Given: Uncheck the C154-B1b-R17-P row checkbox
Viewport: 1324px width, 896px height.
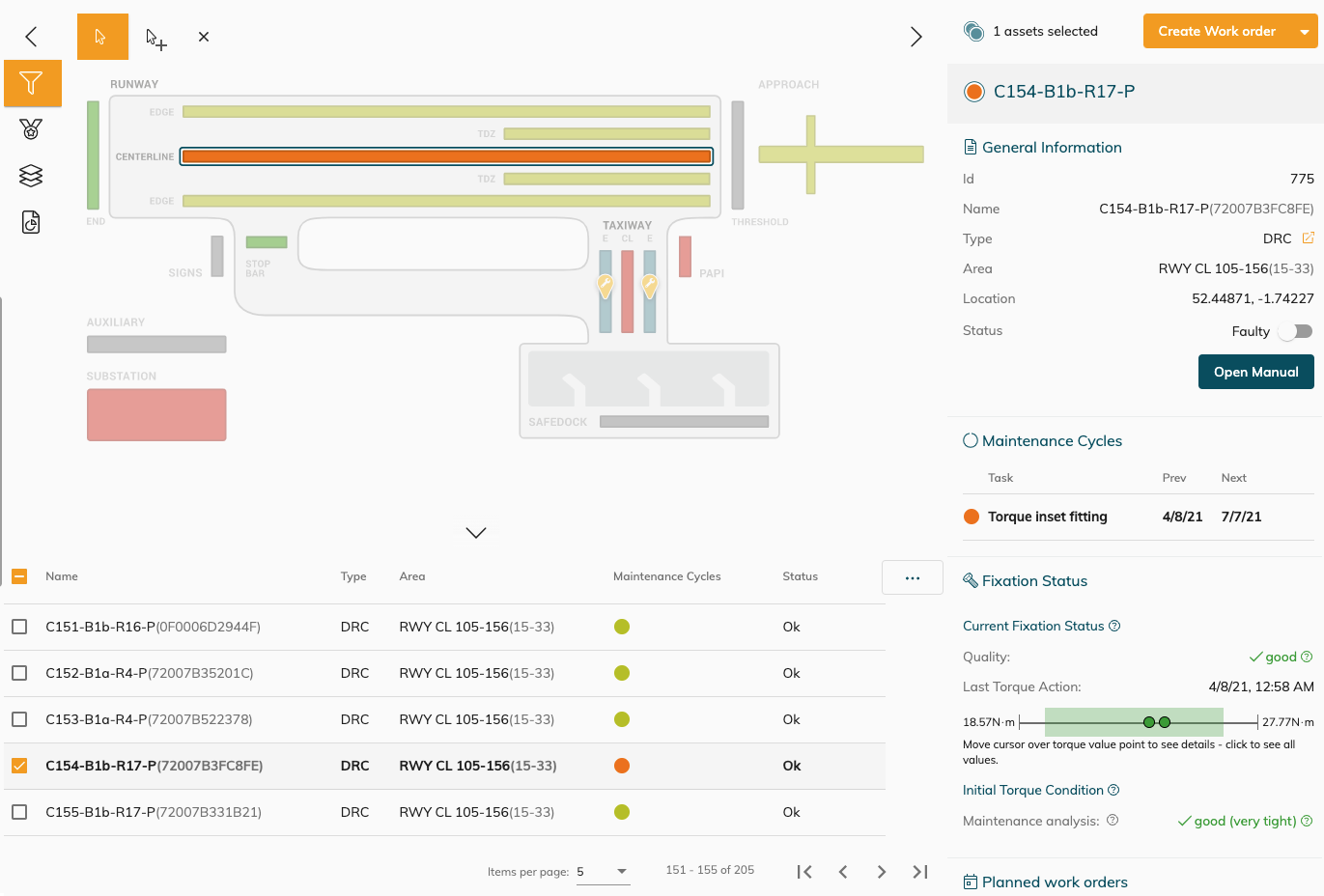Looking at the screenshot, I should pyautogui.click(x=19, y=766).
